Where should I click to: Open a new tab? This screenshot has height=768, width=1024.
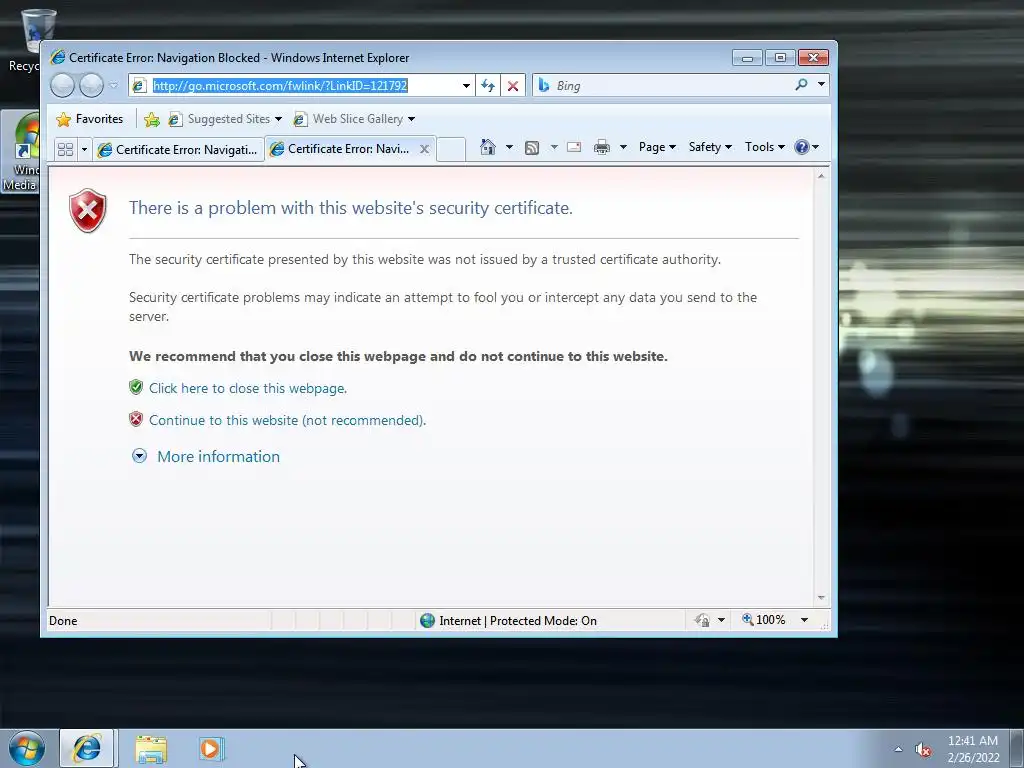pos(451,150)
